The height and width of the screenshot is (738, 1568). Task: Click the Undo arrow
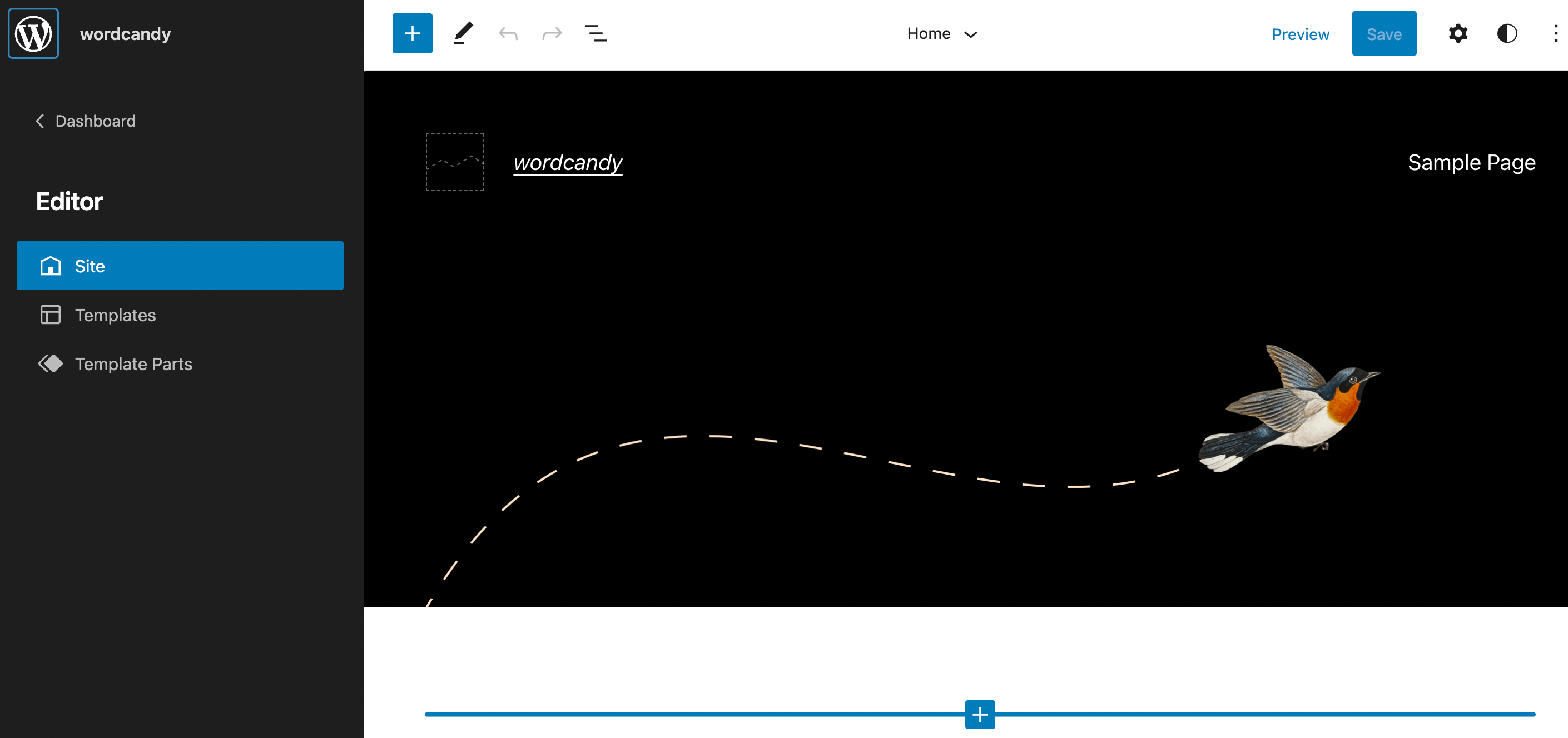click(508, 33)
